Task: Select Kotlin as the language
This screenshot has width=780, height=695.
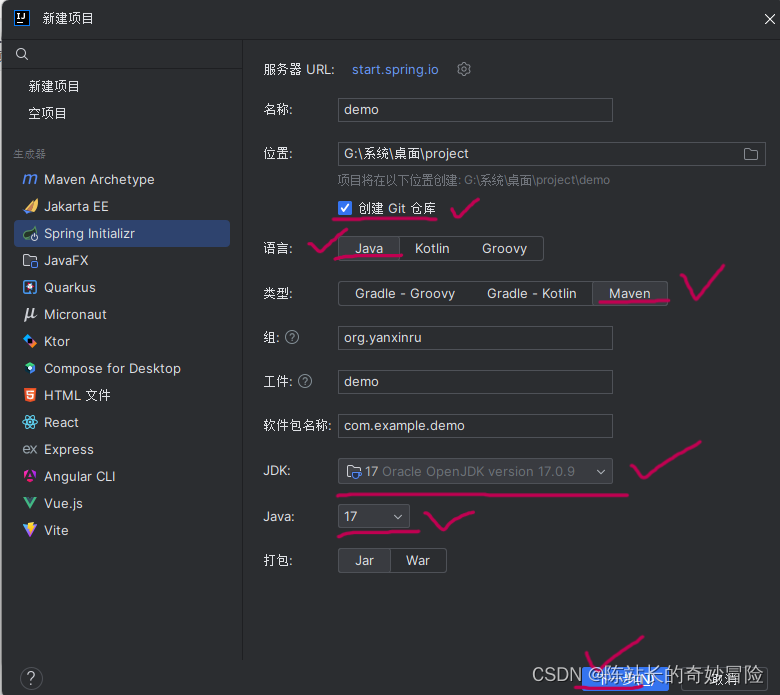Action: [432, 248]
